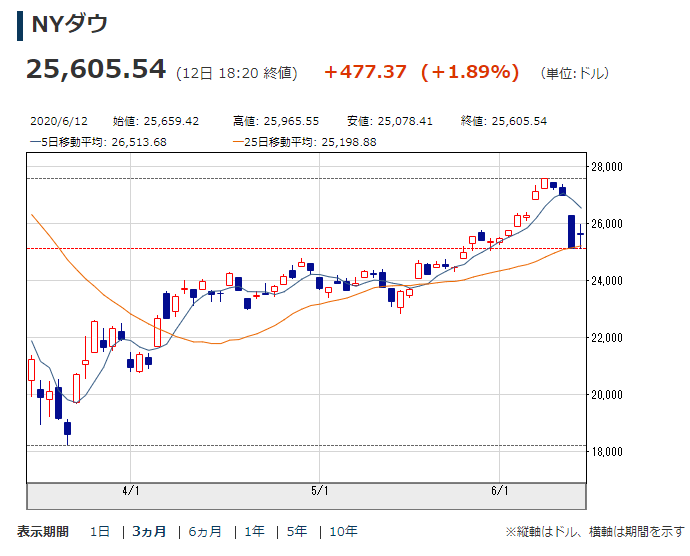Show the 1年 chart period

255,531
